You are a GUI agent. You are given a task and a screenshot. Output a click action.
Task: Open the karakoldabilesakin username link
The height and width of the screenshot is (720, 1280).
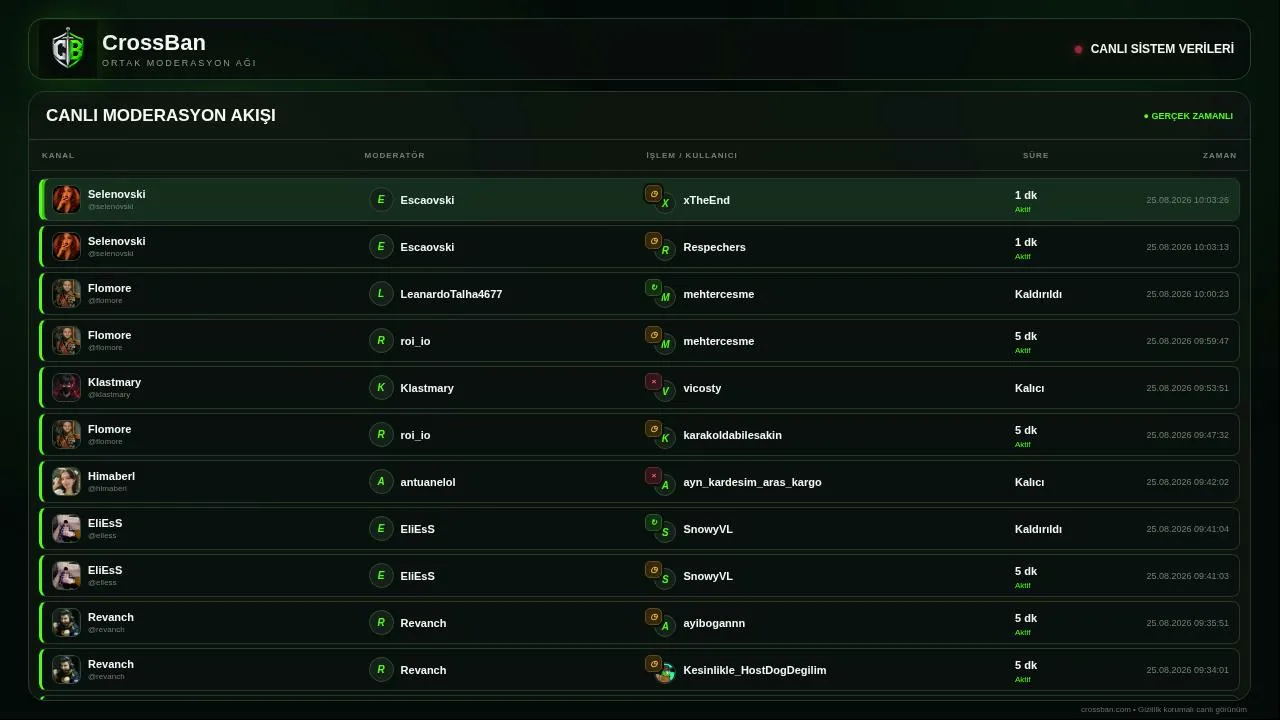point(733,435)
